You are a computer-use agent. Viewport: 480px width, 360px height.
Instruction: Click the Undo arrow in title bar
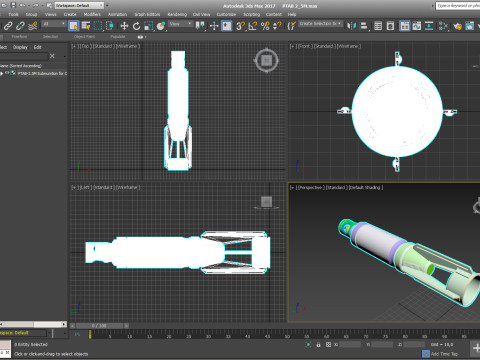click(22, 5)
